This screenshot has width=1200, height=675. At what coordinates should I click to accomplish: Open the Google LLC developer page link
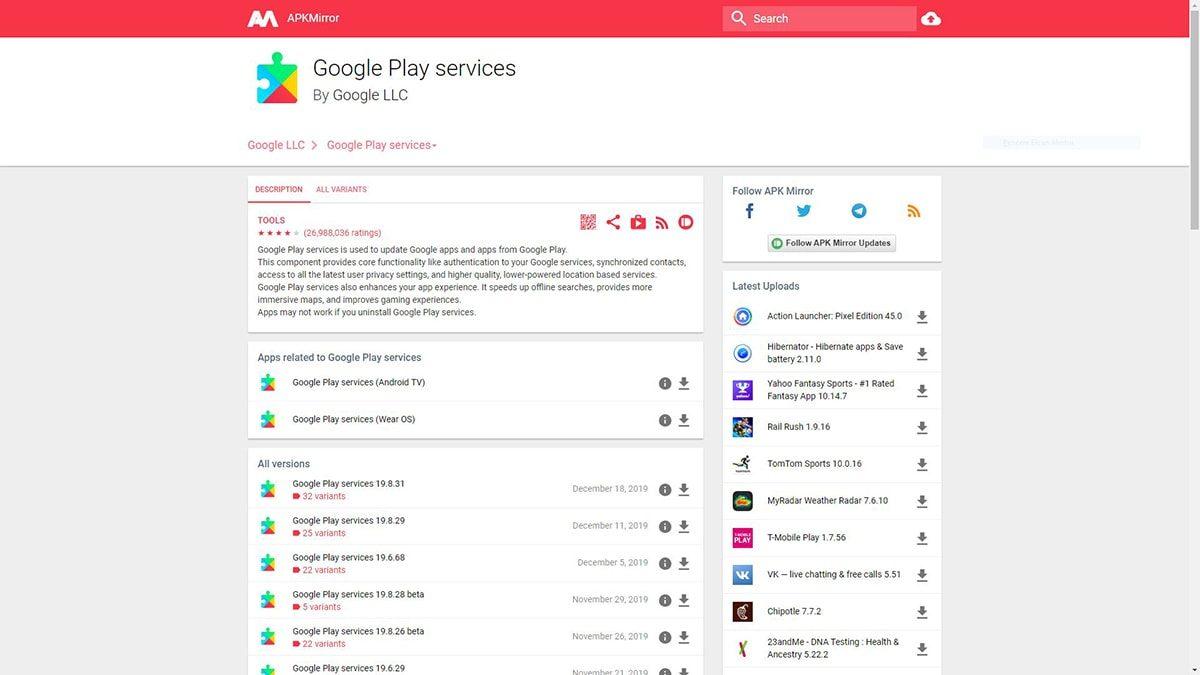[x=275, y=145]
